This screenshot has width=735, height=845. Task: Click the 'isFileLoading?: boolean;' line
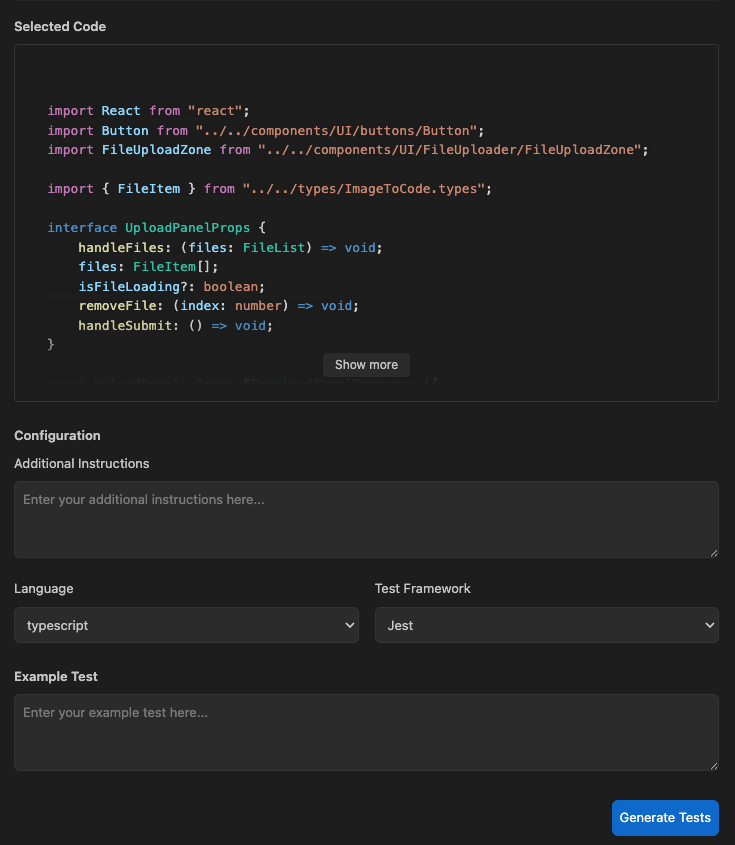[x=171, y=287]
